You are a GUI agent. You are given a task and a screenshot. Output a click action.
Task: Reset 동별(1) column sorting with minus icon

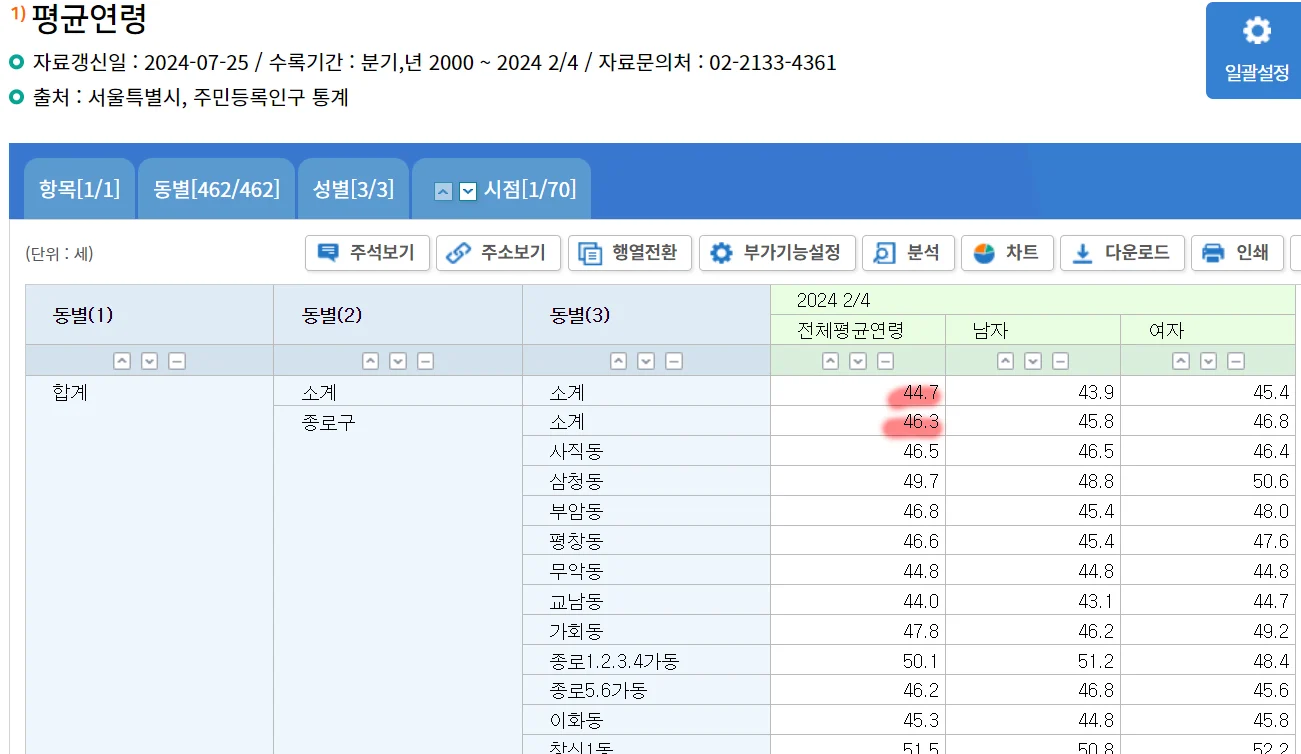(177, 361)
